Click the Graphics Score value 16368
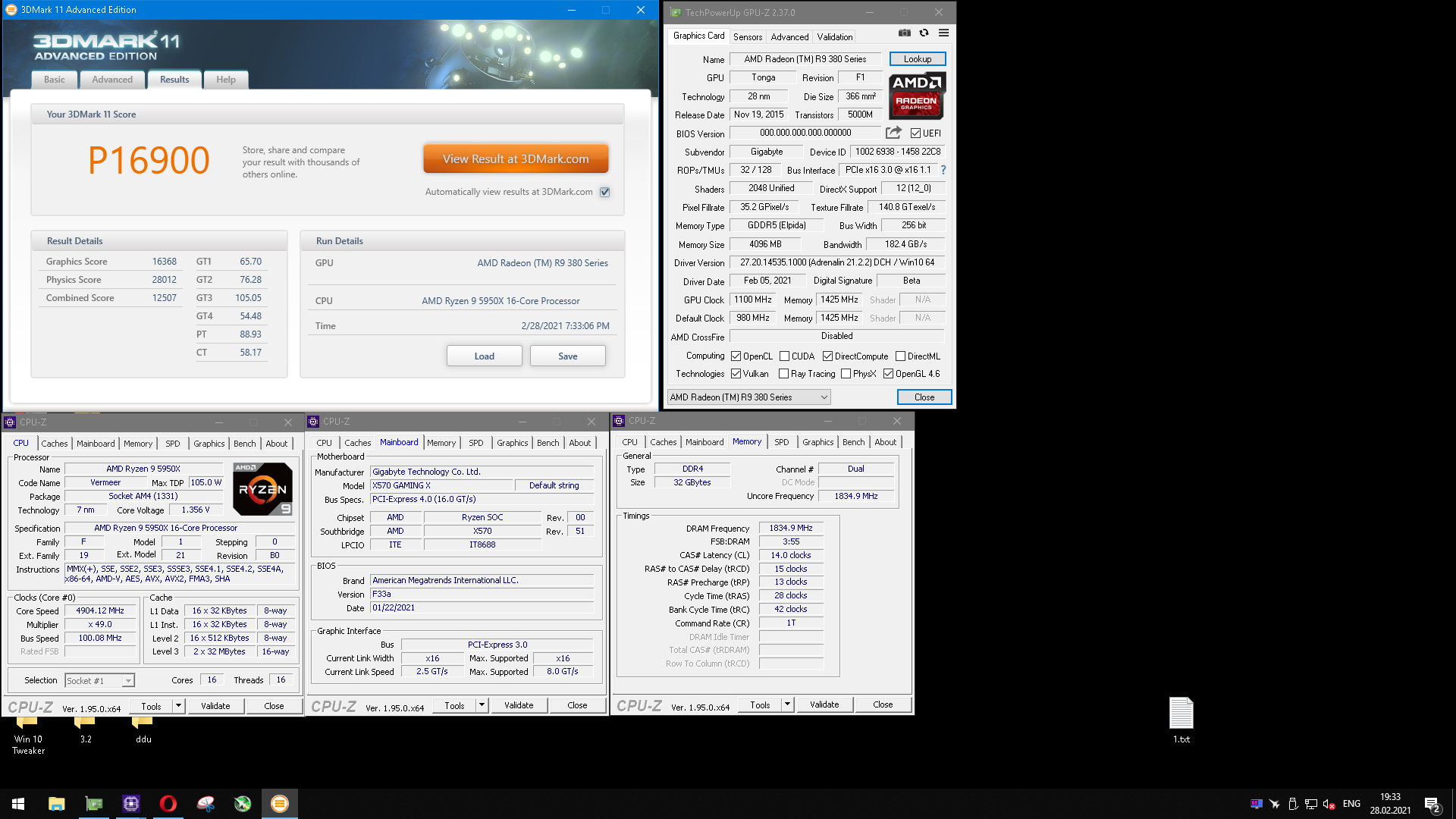Screen dimensions: 1456x819 tap(165, 262)
